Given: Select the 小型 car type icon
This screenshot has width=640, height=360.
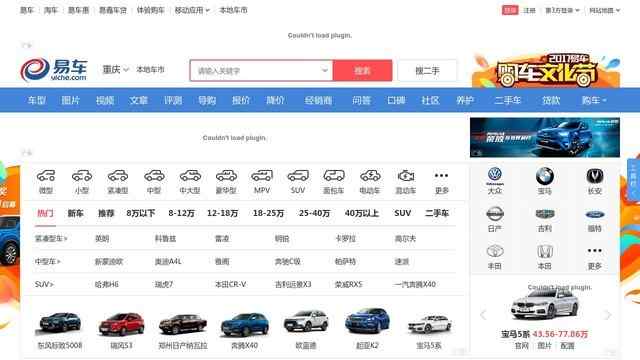Looking at the screenshot, I should (x=82, y=176).
